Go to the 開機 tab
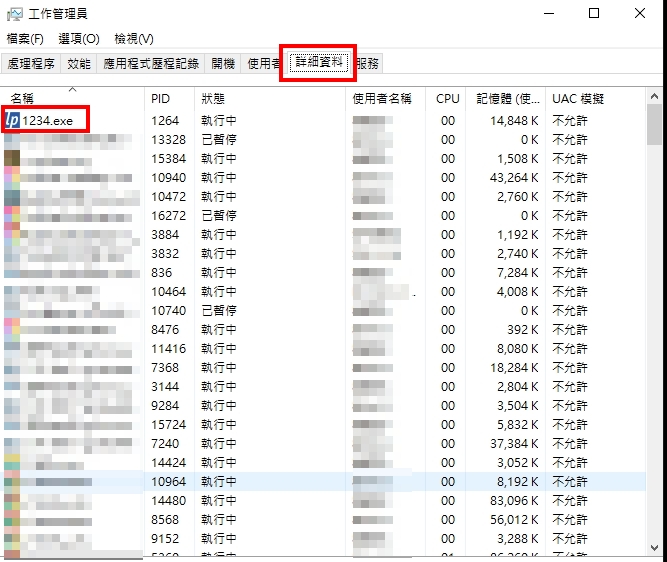This screenshot has height=562, width=667. click(x=223, y=63)
